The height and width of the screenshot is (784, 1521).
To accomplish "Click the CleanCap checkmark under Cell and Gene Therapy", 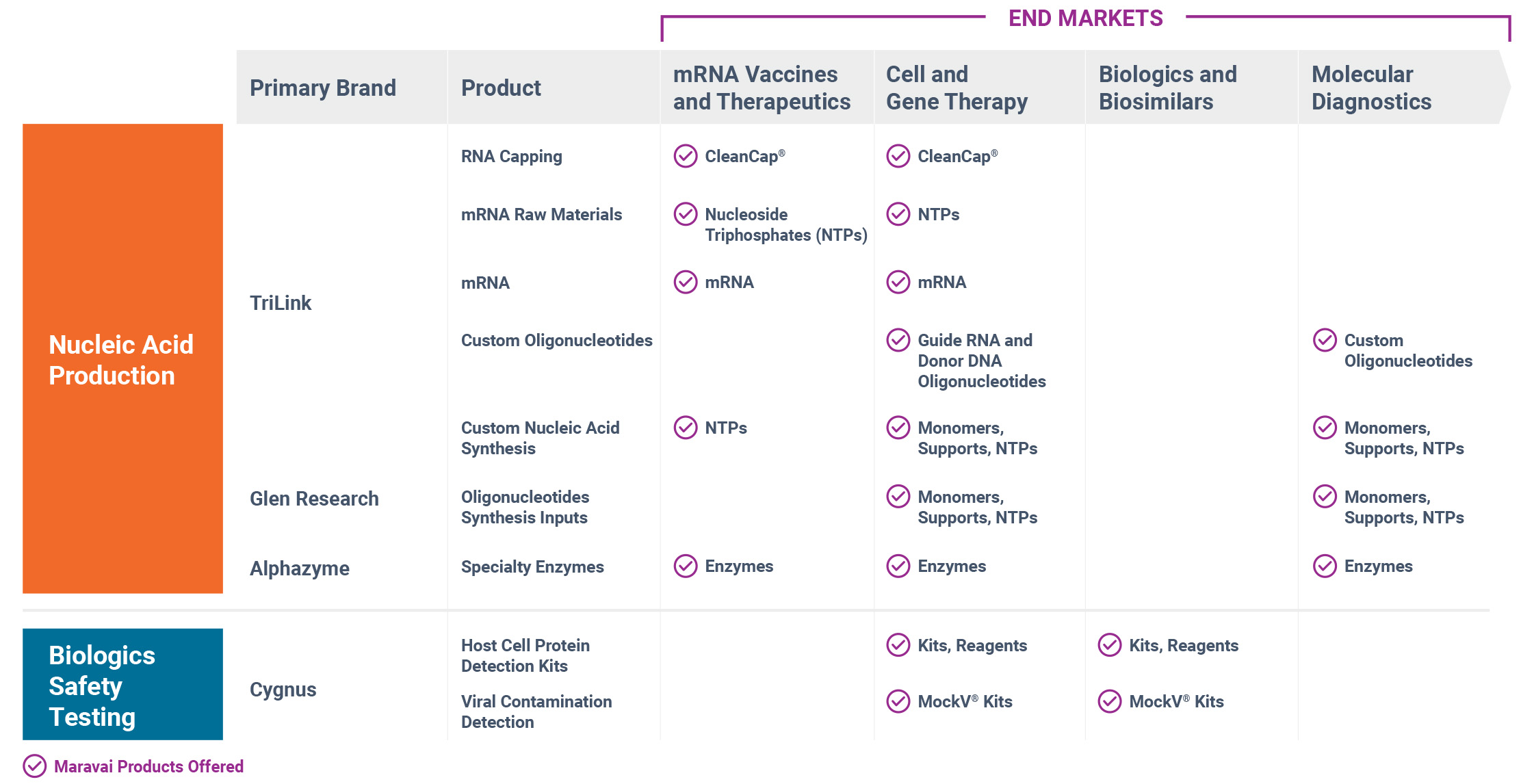I will (898, 156).
